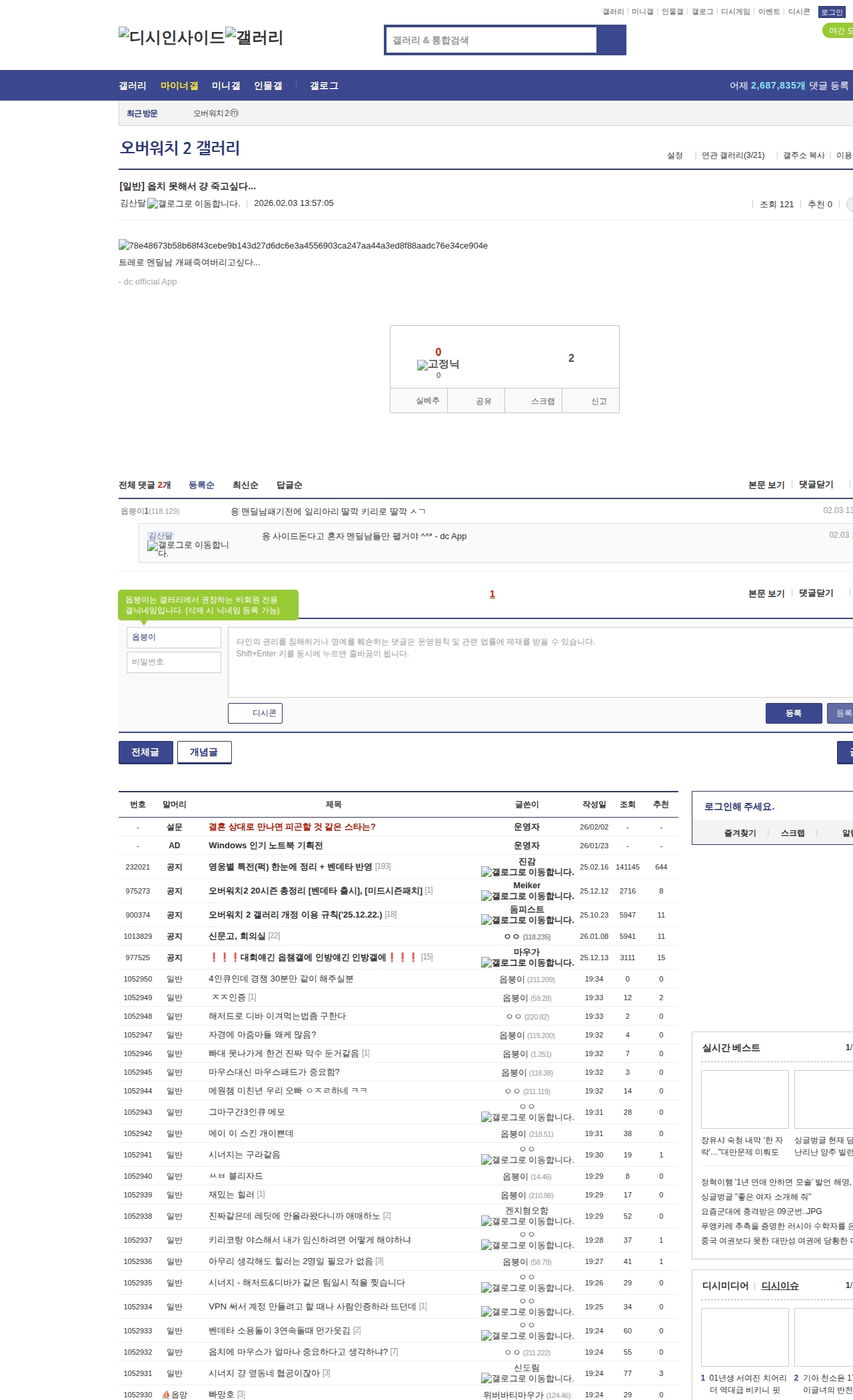This screenshot has width=853, height=1400.
Task: Open the post titled 신문고, 회의실
Action: 237,936
